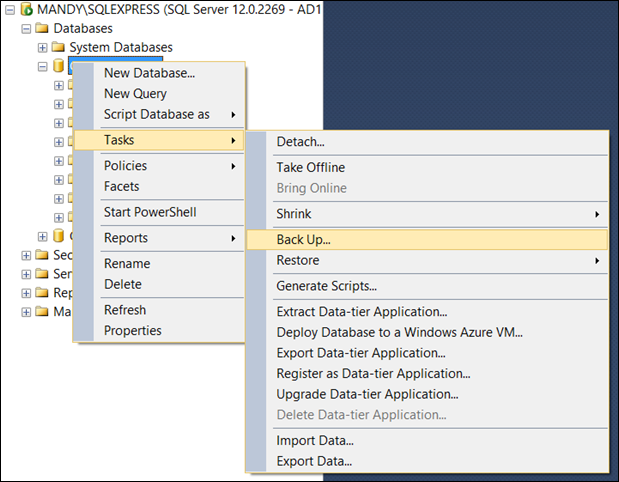This screenshot has height=482, width=619.
Task: Open database Properties from the context menu
Action: click(x=132, y=330)
